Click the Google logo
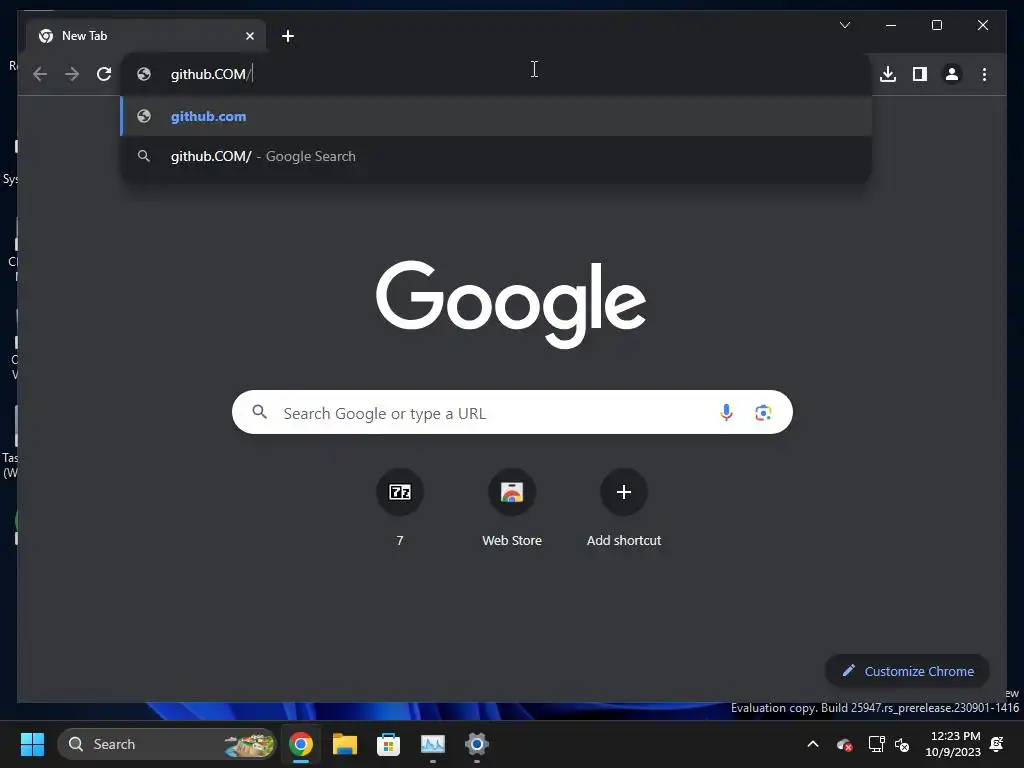 (x=511, y=303)
